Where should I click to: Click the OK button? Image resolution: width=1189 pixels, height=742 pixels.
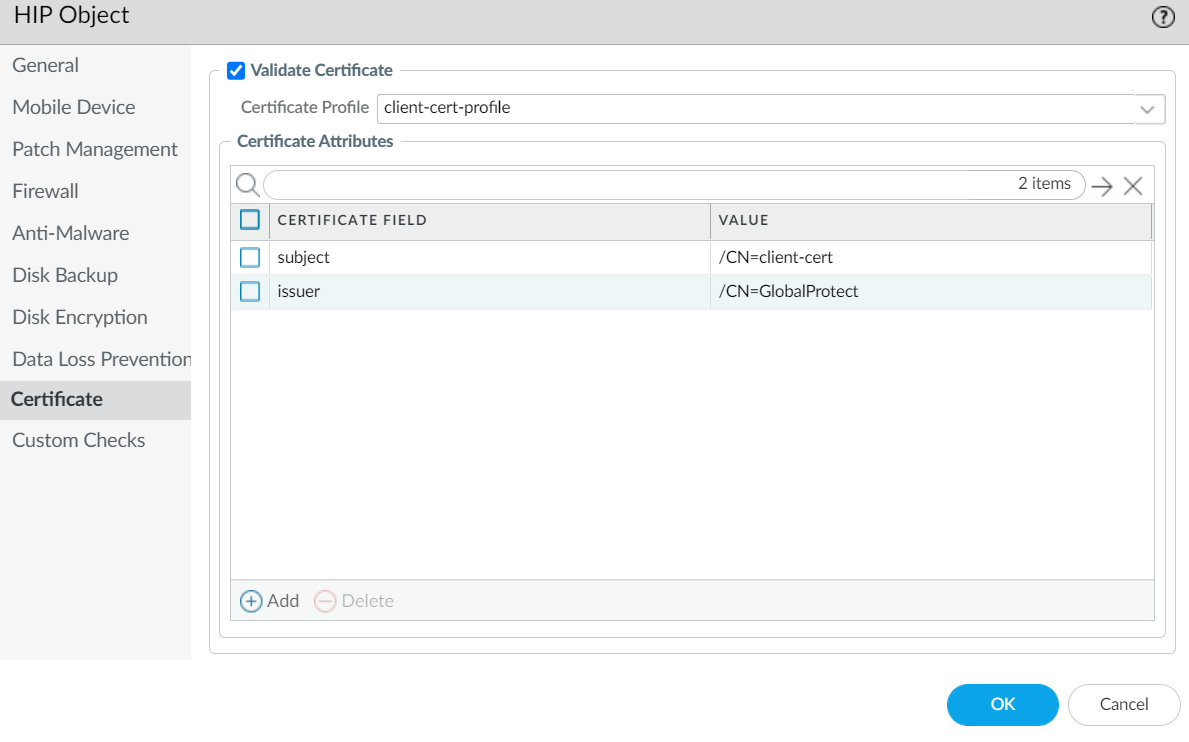click(x=1002, y=705)
